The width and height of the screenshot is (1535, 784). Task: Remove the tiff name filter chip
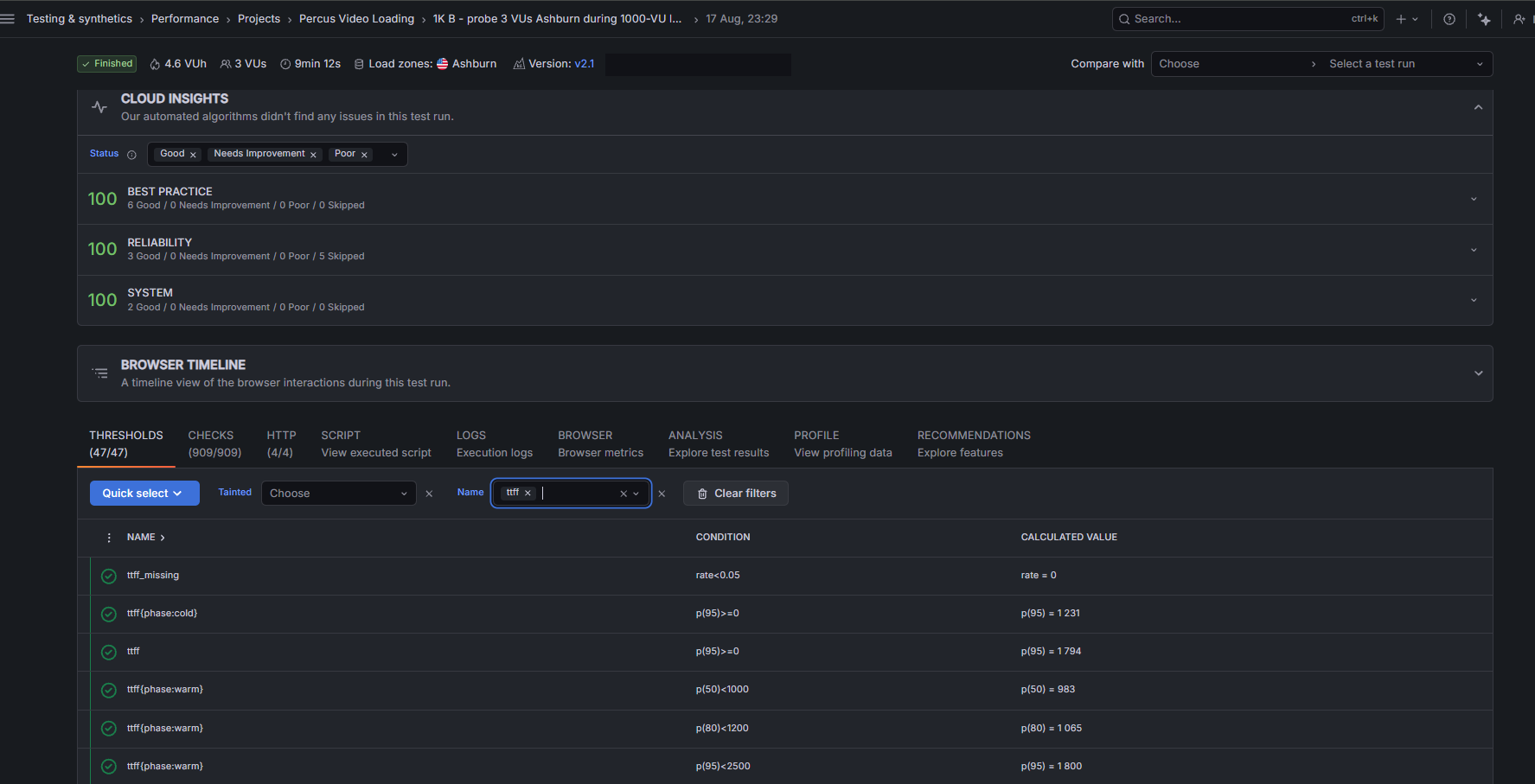coord(528,493)
